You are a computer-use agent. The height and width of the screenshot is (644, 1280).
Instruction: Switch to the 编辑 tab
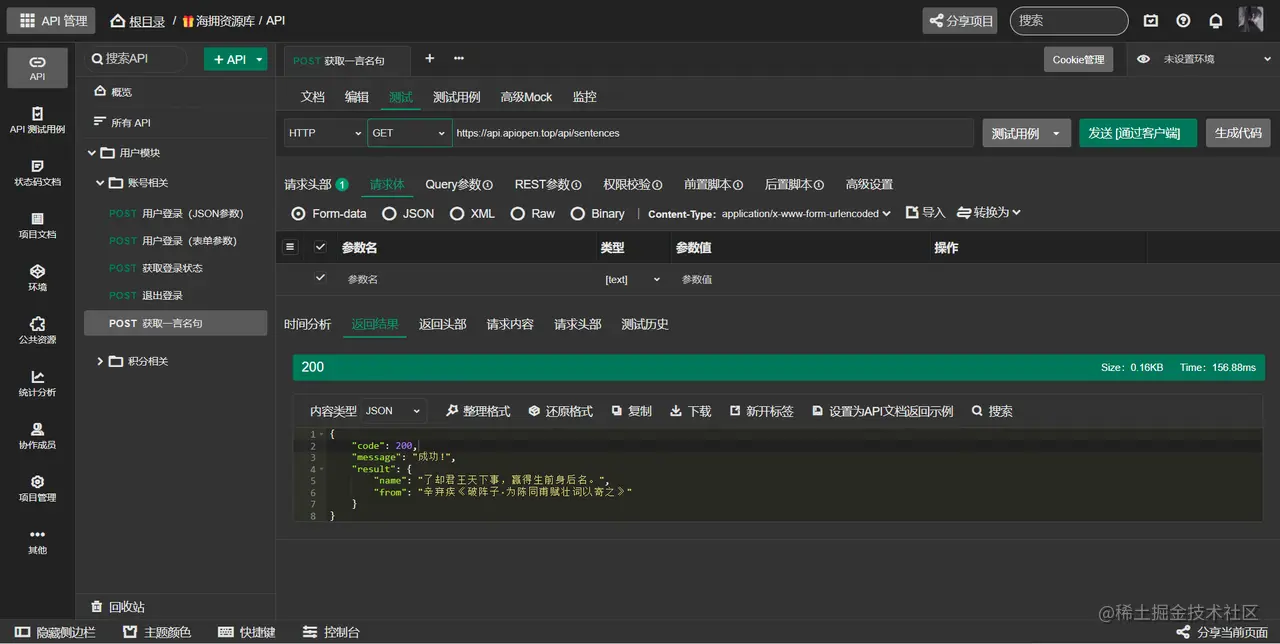coord(357,97)
